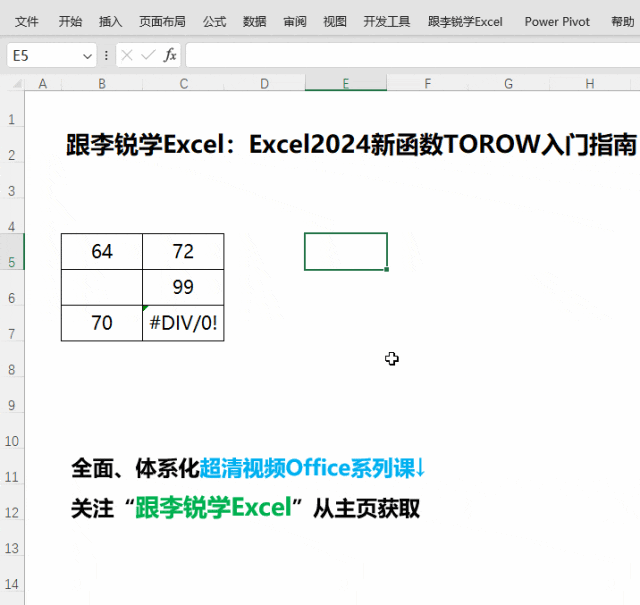This screenshot has width=640, height=605.
Task: Select column B header
Action: click(102, 84)
